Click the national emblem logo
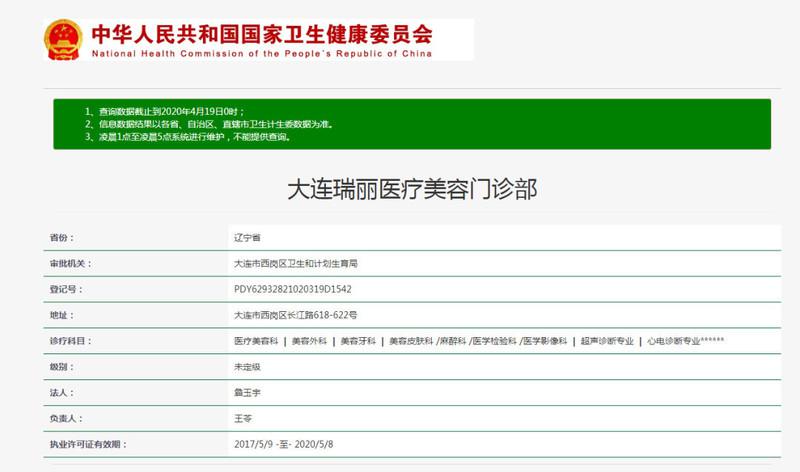800x472 pixels. coord(63,39)
